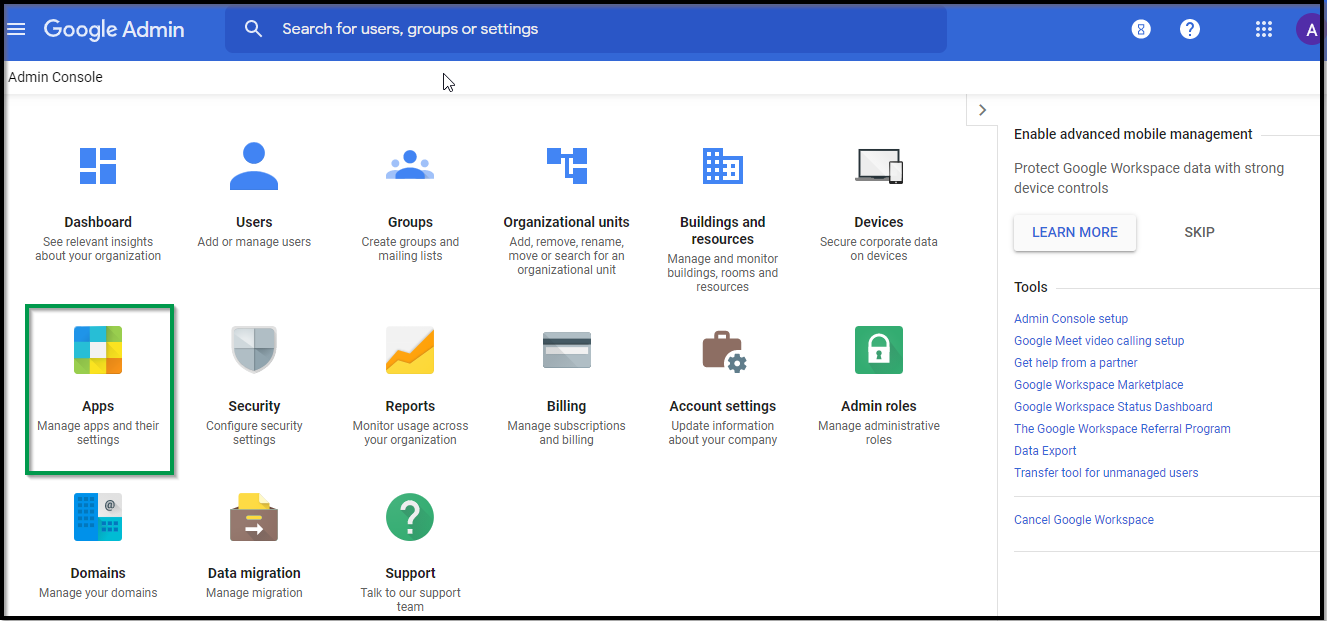
Task: Open the Admin roles lock icon
Action: [x=879, y=350]
